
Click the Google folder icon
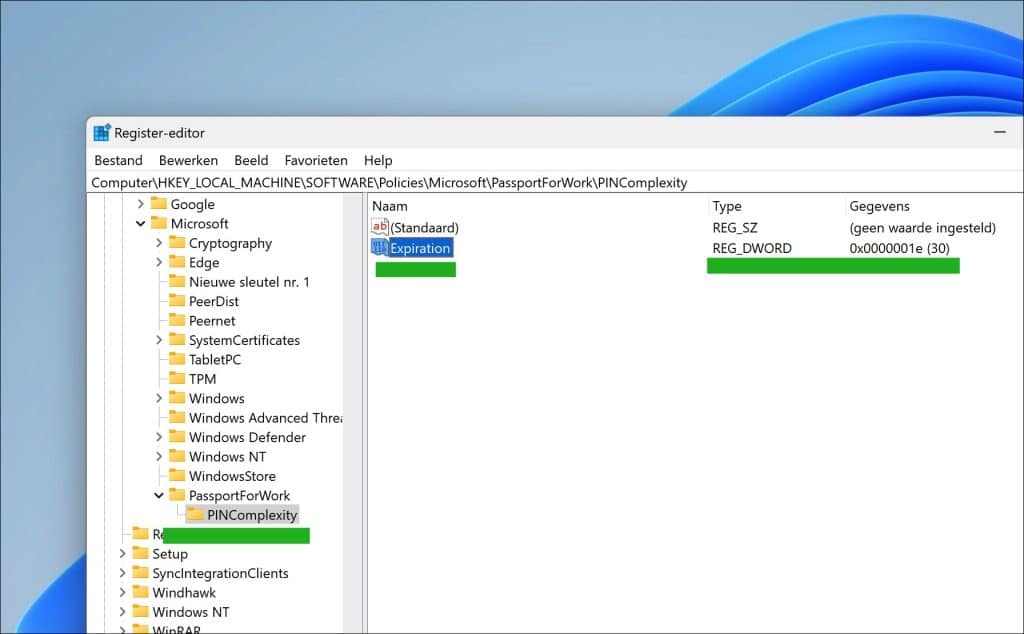[159, 204]
